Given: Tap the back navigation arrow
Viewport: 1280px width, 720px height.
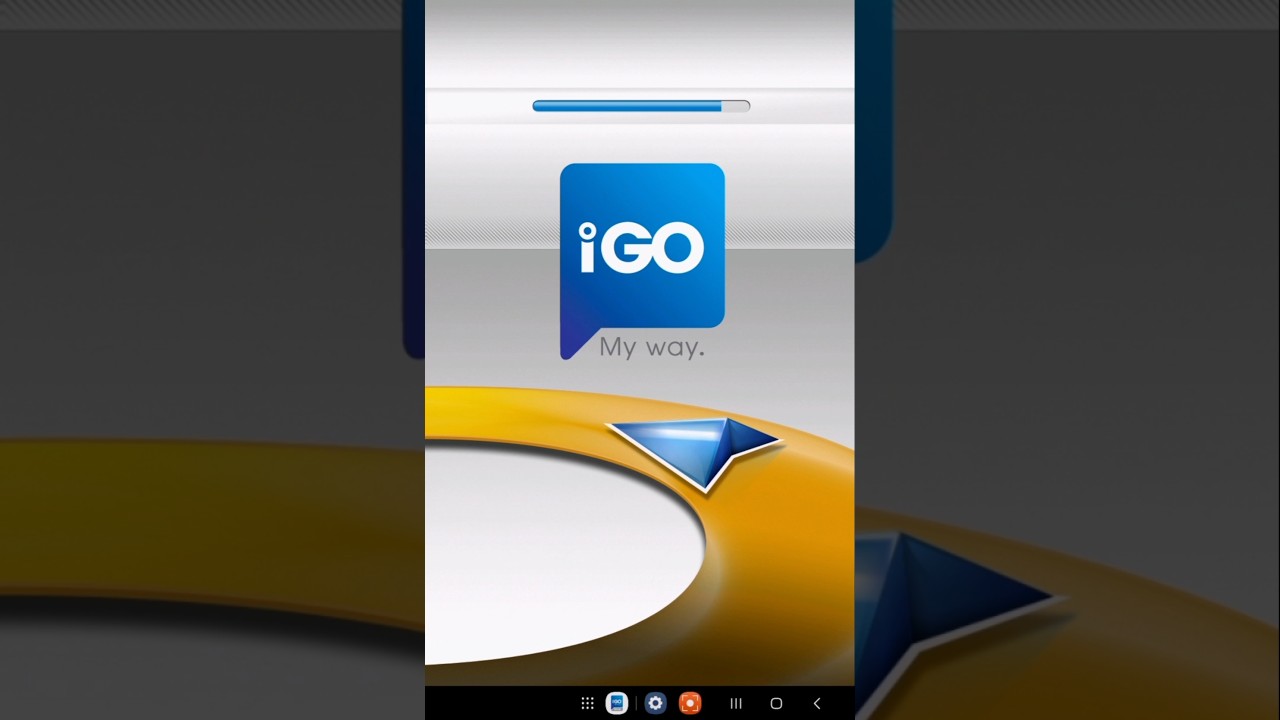Looking at the screenshot, I should point(817,704).
